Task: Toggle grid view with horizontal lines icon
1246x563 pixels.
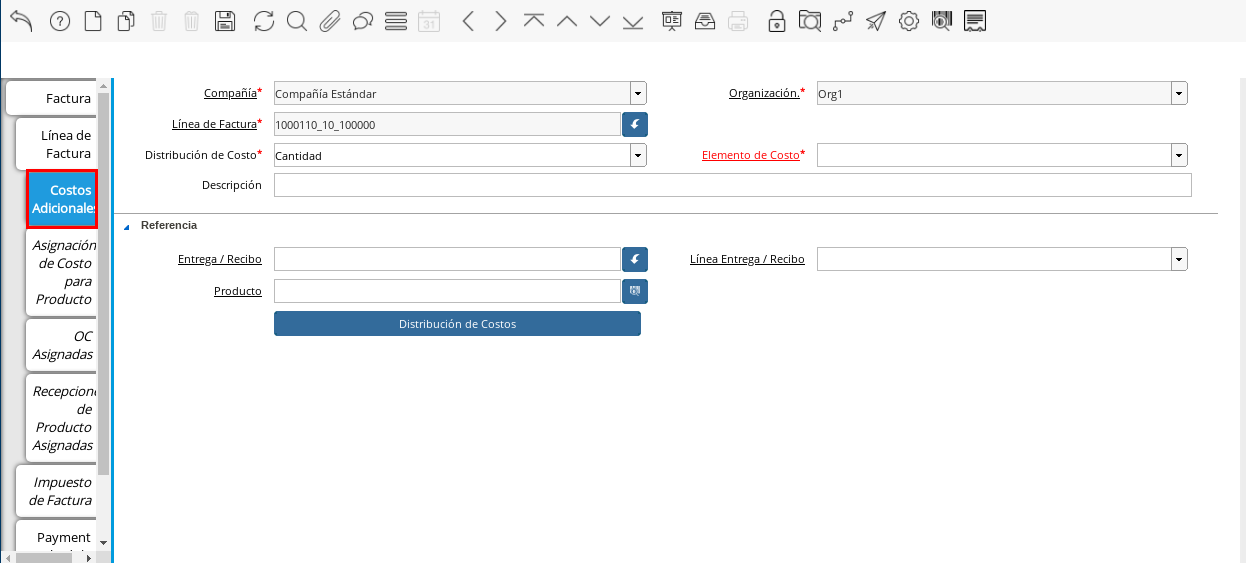Action: click(x=396, y=21)
